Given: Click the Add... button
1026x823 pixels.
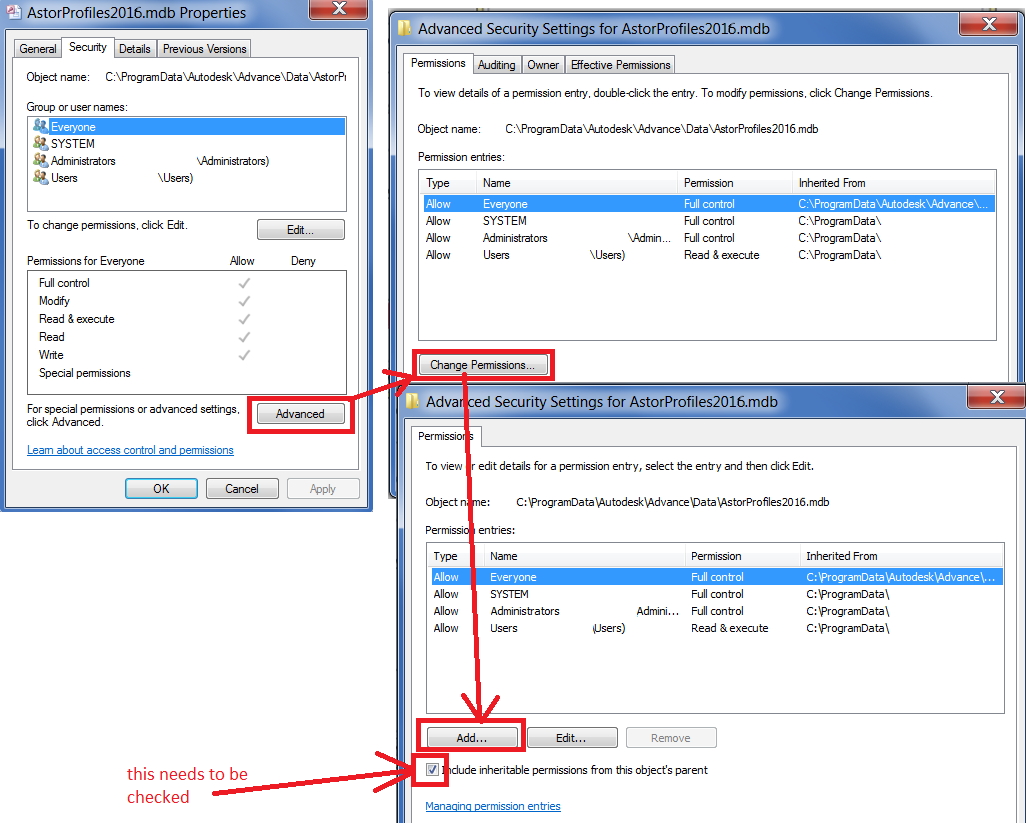Looking at the screenshot, I should coord(472,737).
